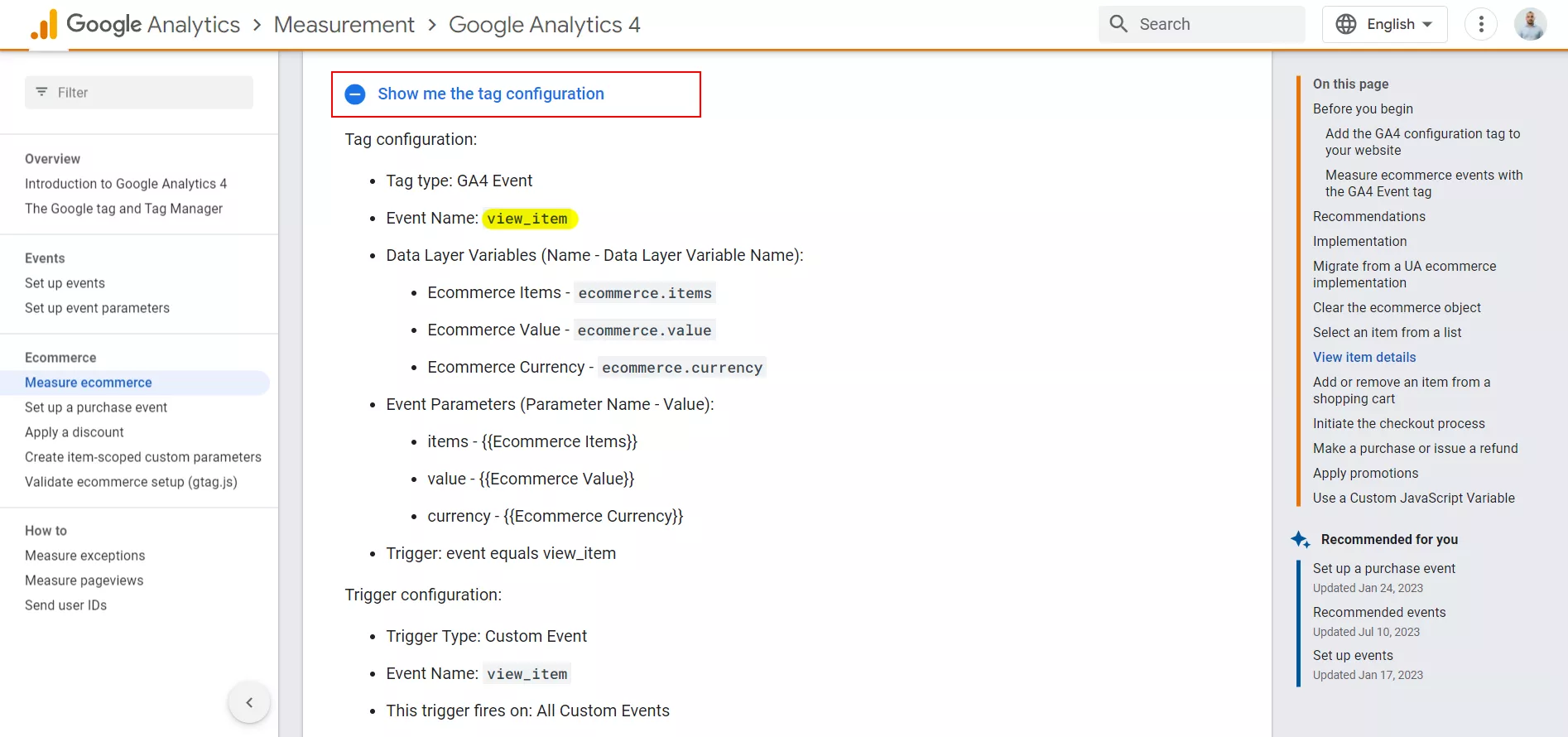Click 'currency - {{Ecommerce Currency}}' parameter text
The image size is (1568, 737).
click(x=555, y=516)
